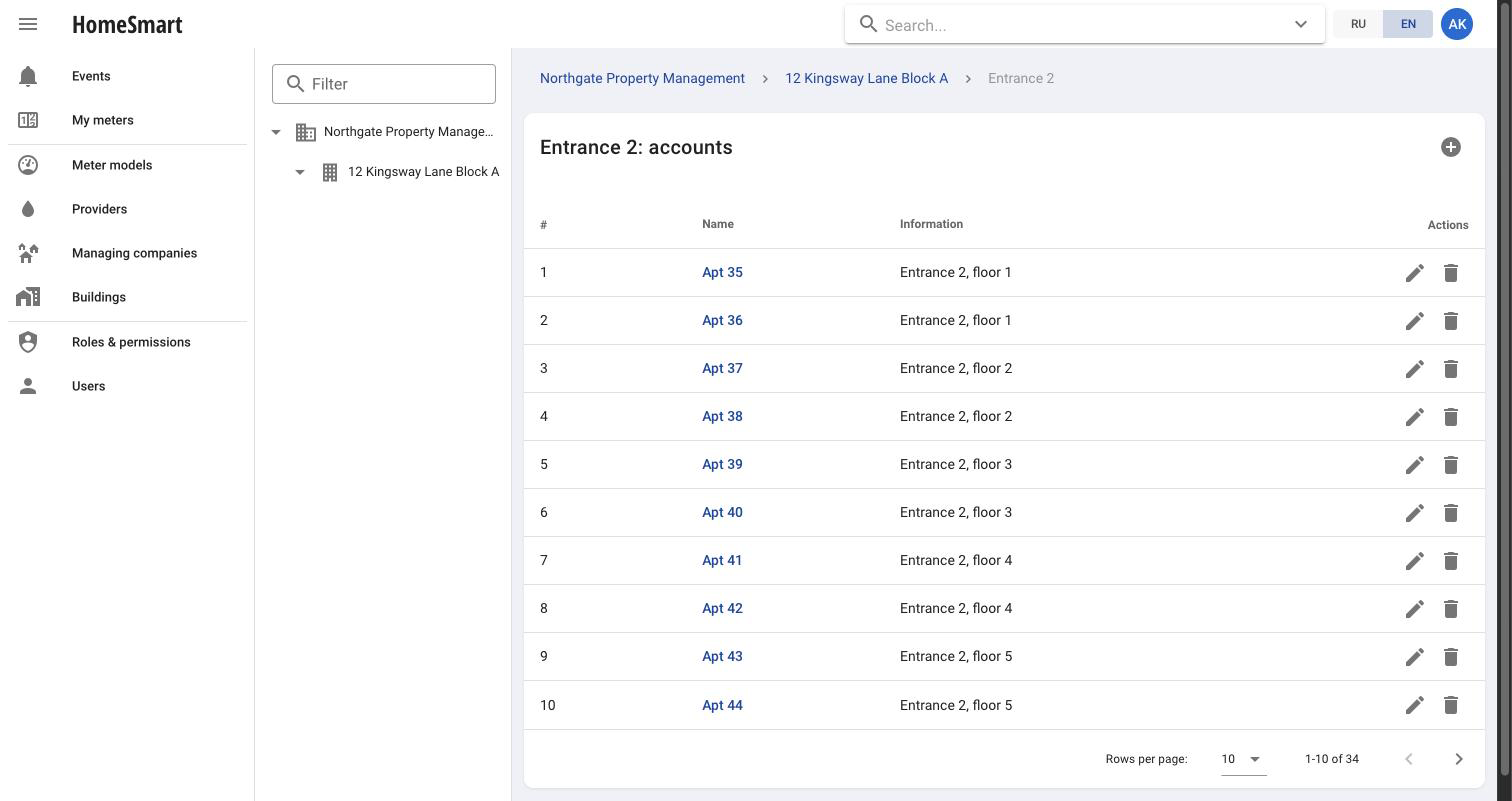Open Buildings in the sidebar
Screen dimensions: 1512x801
click(128, 297)
